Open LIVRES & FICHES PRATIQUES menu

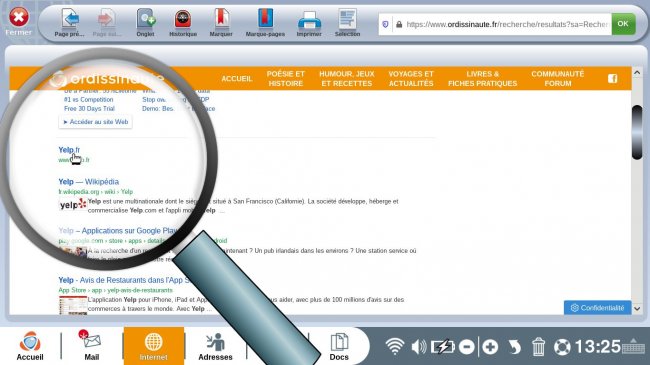pyautogui.click(x=483, y=78)
